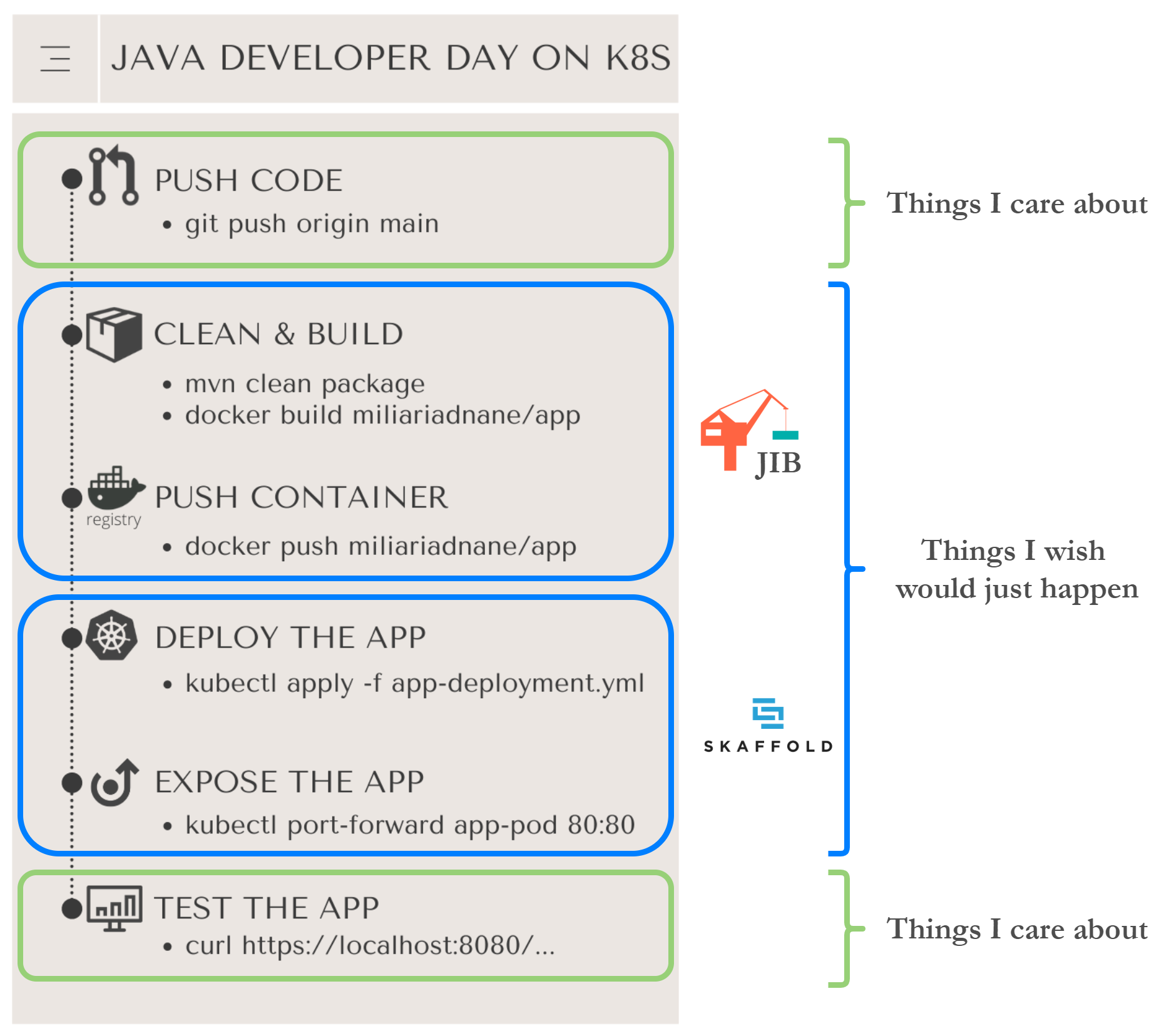1164x1036 pixels.
Task: Select the timeline dot at PUSH CODE
Action: tap(71, 178)
